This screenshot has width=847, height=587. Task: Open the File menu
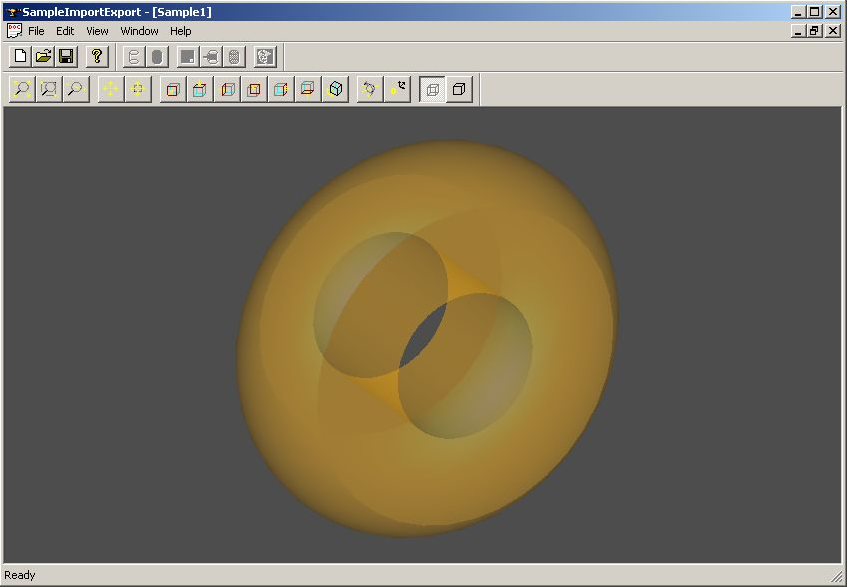pyautogui.click(x=36, y=31)
